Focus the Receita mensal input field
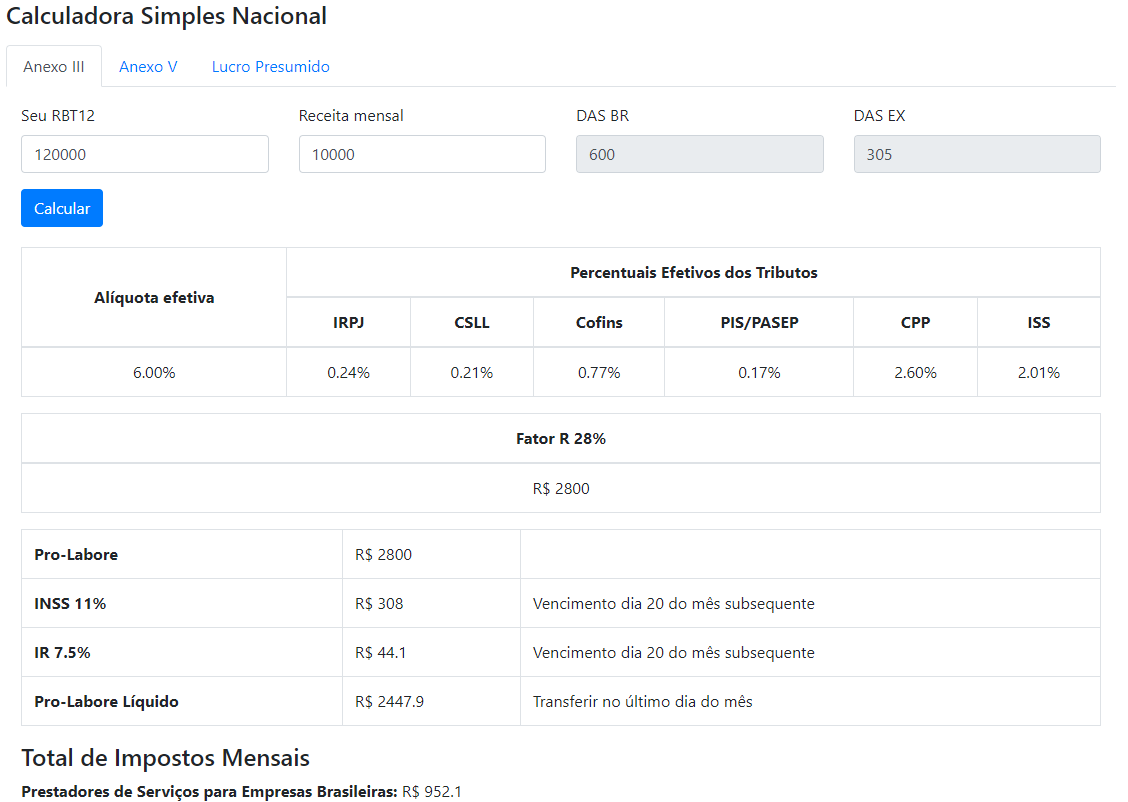This screenshot has height=802, width=1128. pyautogui.click(x=422, y=154)
